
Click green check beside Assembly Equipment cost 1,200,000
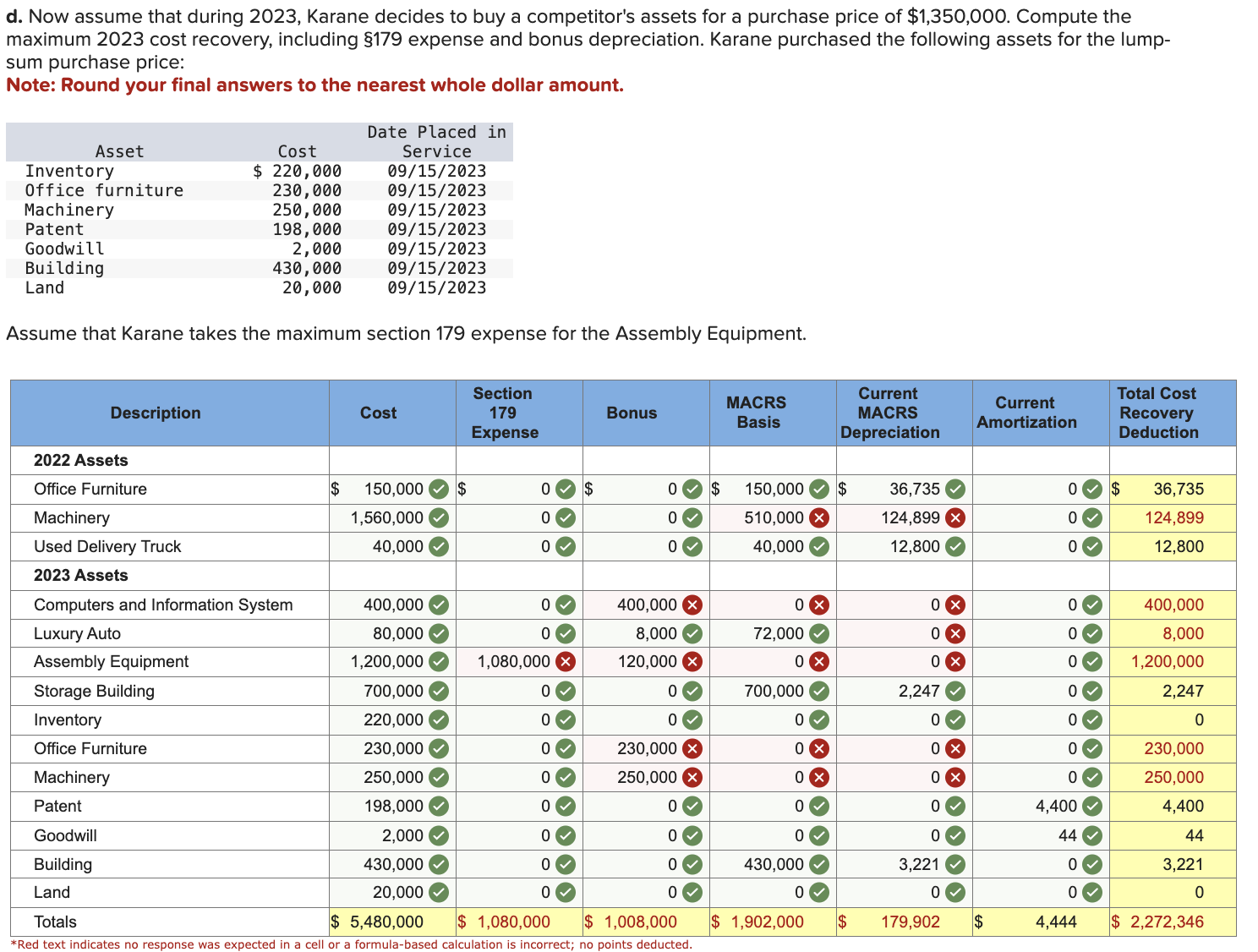(x=438, y=661)
